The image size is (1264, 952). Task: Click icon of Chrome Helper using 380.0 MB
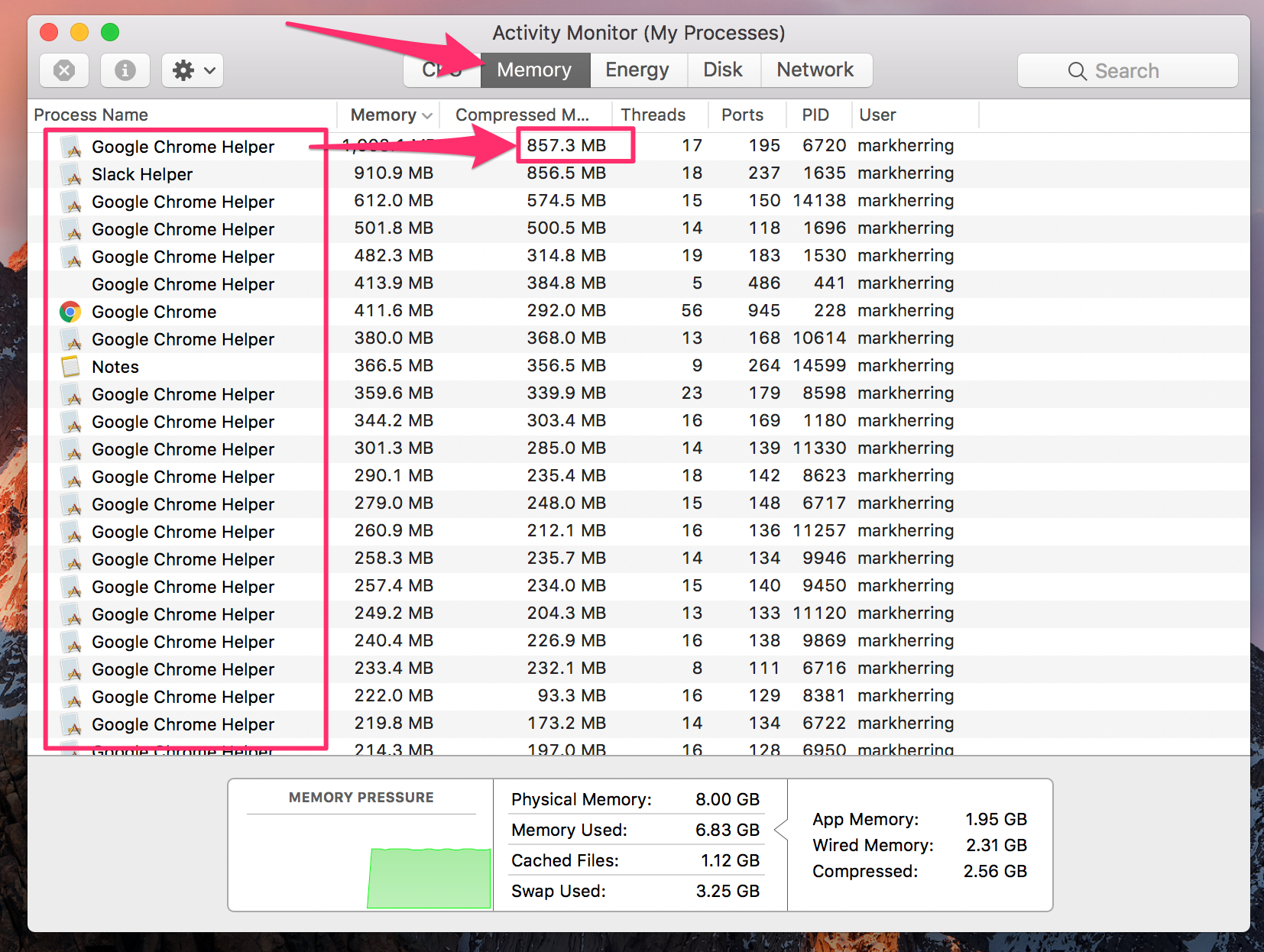[x=72, y=339]
